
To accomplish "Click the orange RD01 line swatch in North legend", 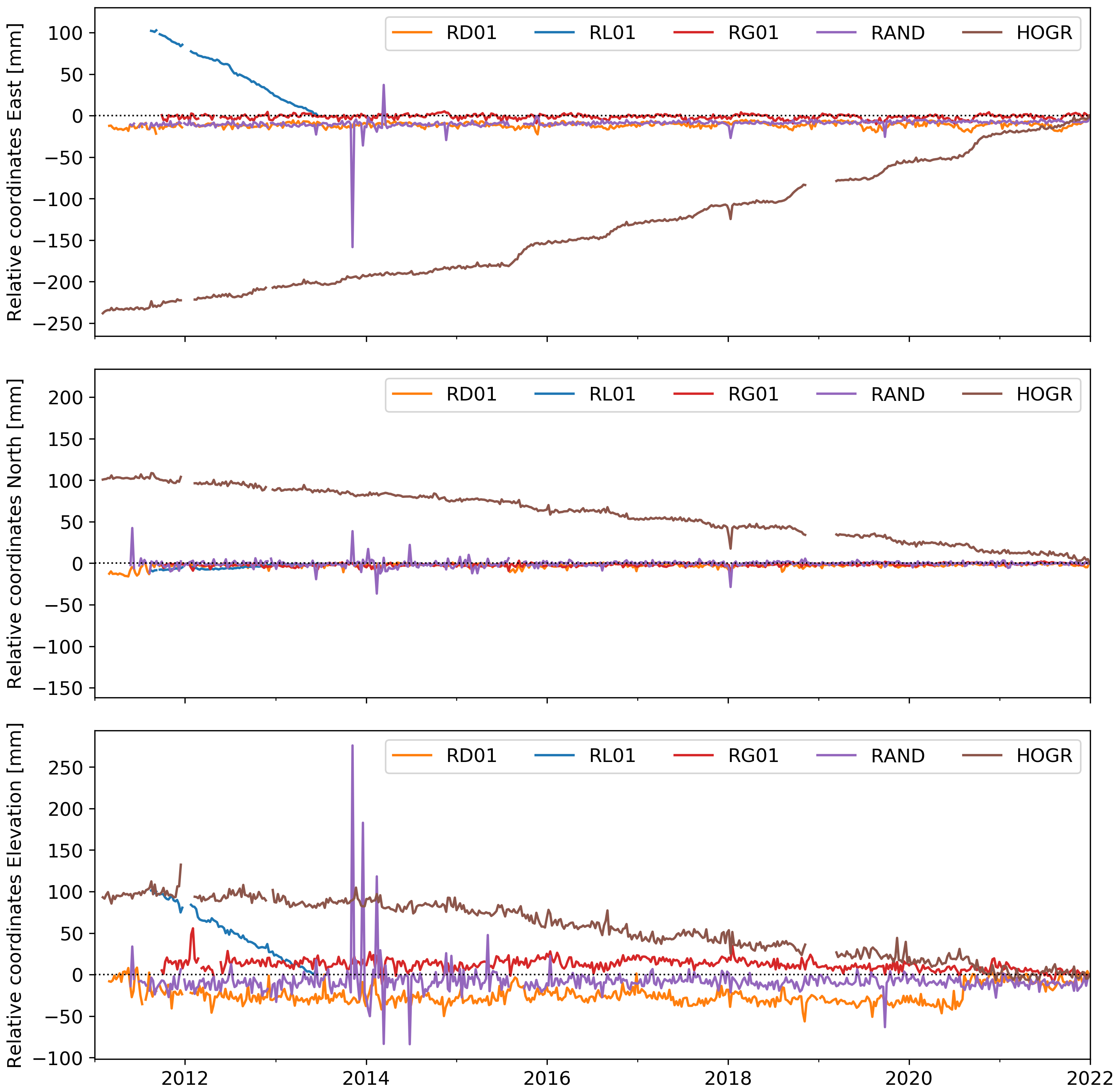I will pos(412,394).
